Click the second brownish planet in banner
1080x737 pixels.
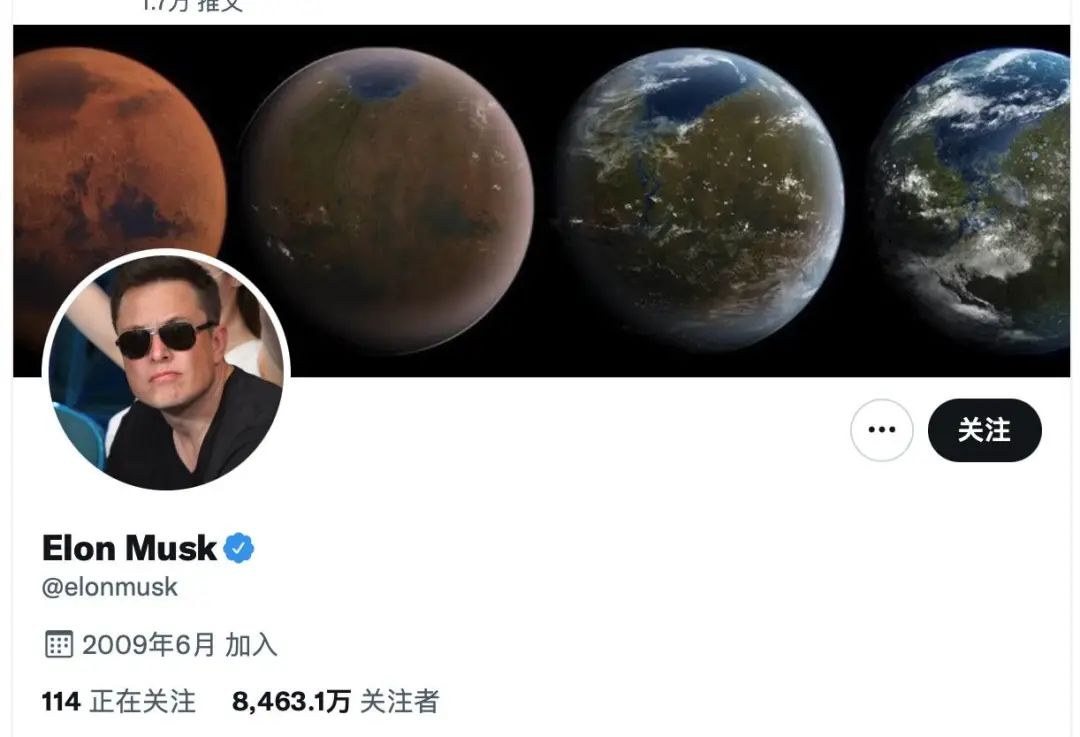(389, 200)
